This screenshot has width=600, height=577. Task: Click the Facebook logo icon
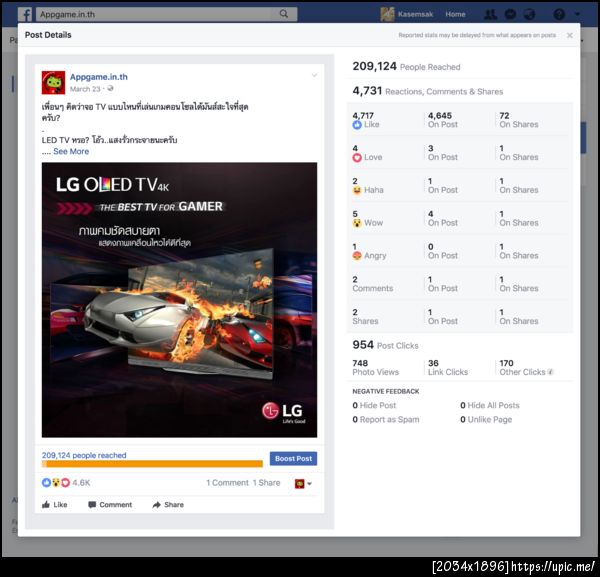(26, 15)
